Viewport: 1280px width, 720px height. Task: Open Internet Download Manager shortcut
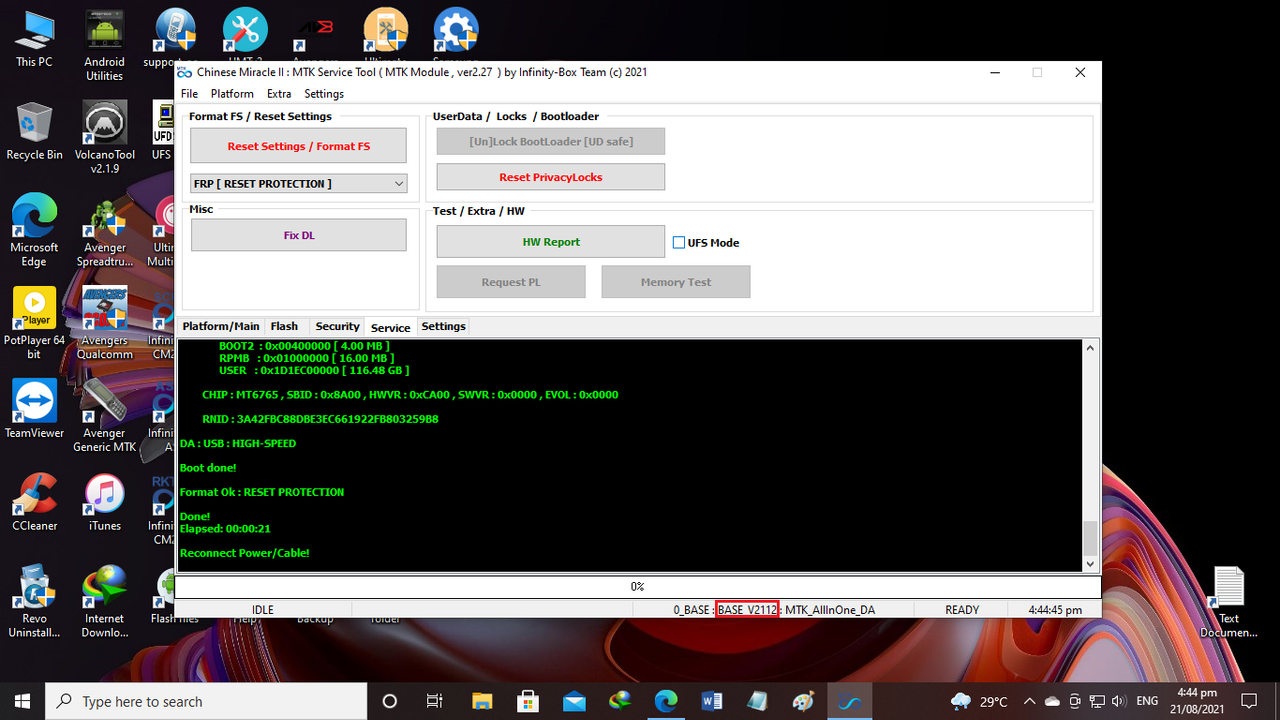coord(104,601)
